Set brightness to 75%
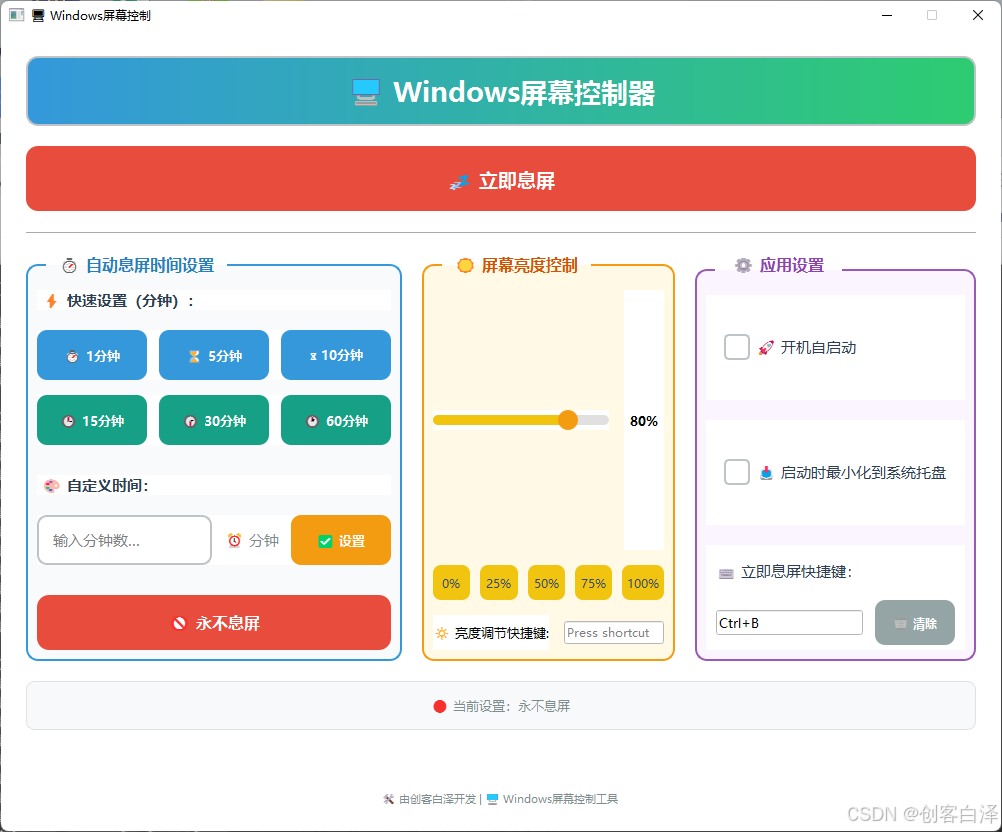 click(x=593, y=583)
